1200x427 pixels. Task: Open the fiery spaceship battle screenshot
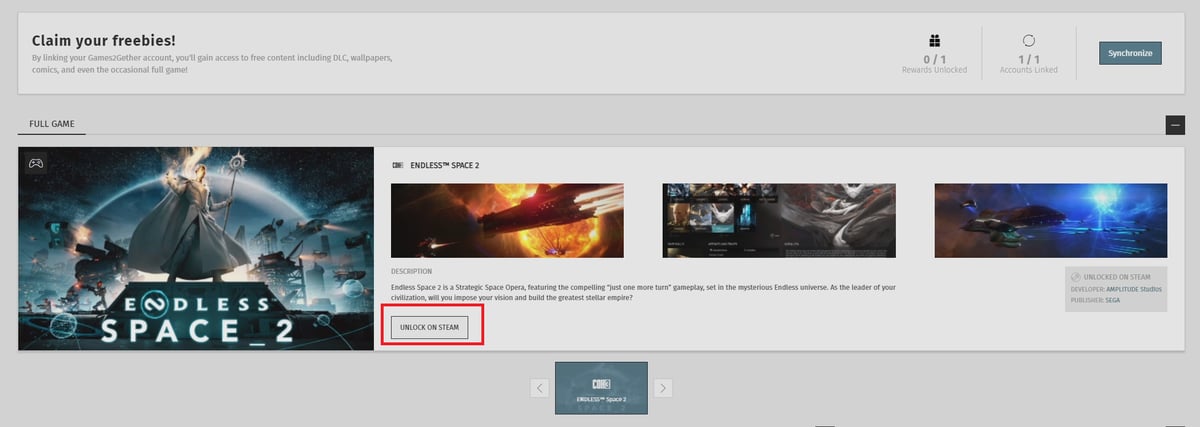(x=507, y=221)
